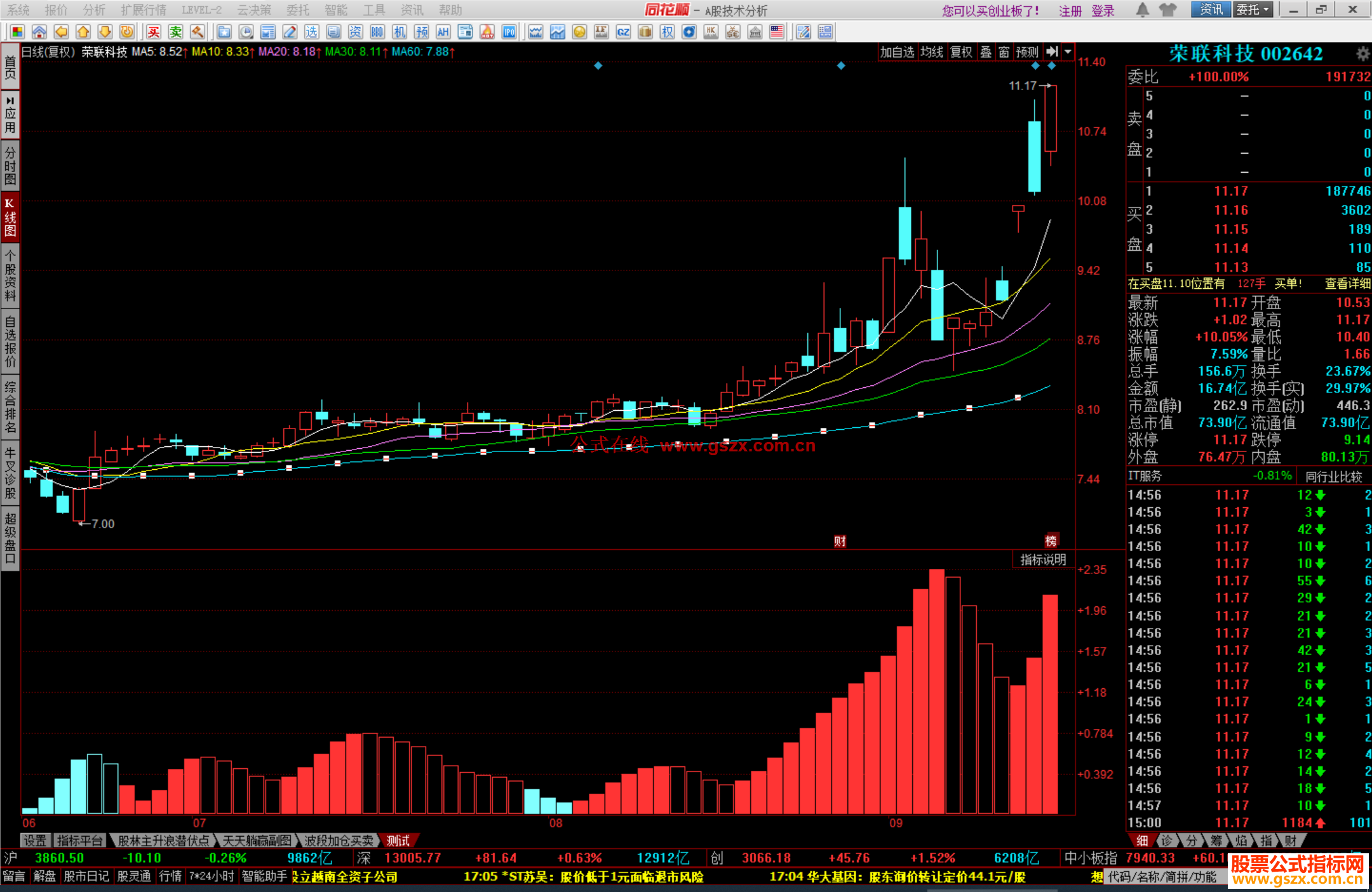The width and height of the screenshot is (1372, 892).
Task: Open the HOT flame toolbar icon
Action: click(487, 32)
